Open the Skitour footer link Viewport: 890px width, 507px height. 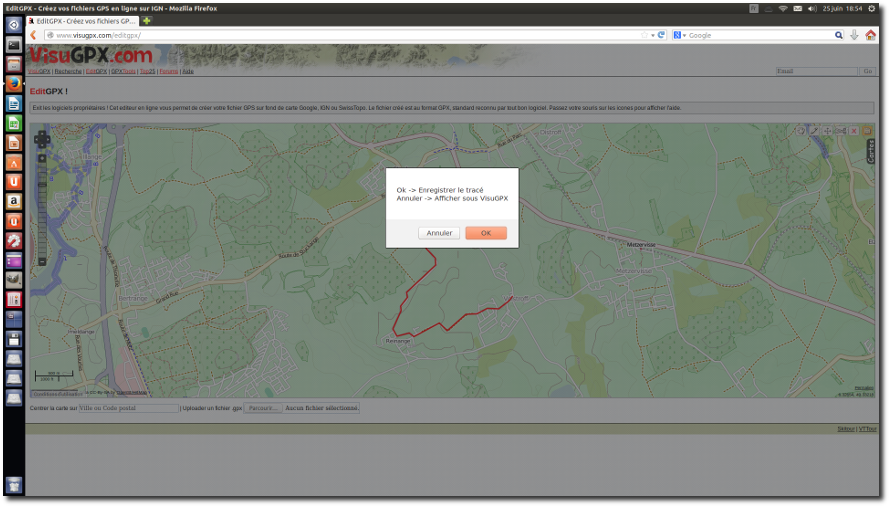846,429
